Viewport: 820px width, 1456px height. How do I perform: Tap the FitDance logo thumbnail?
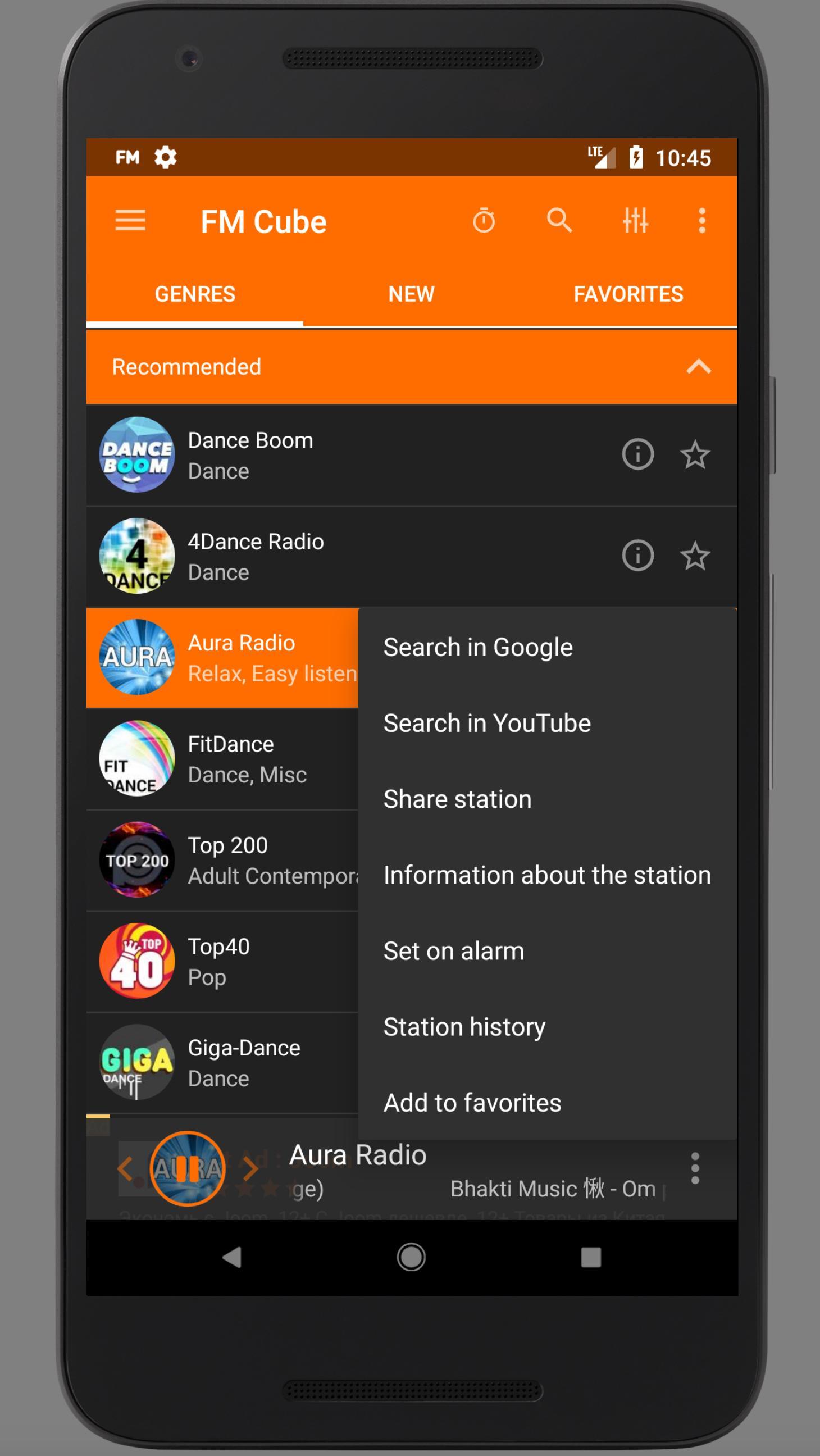click(137, 758)
